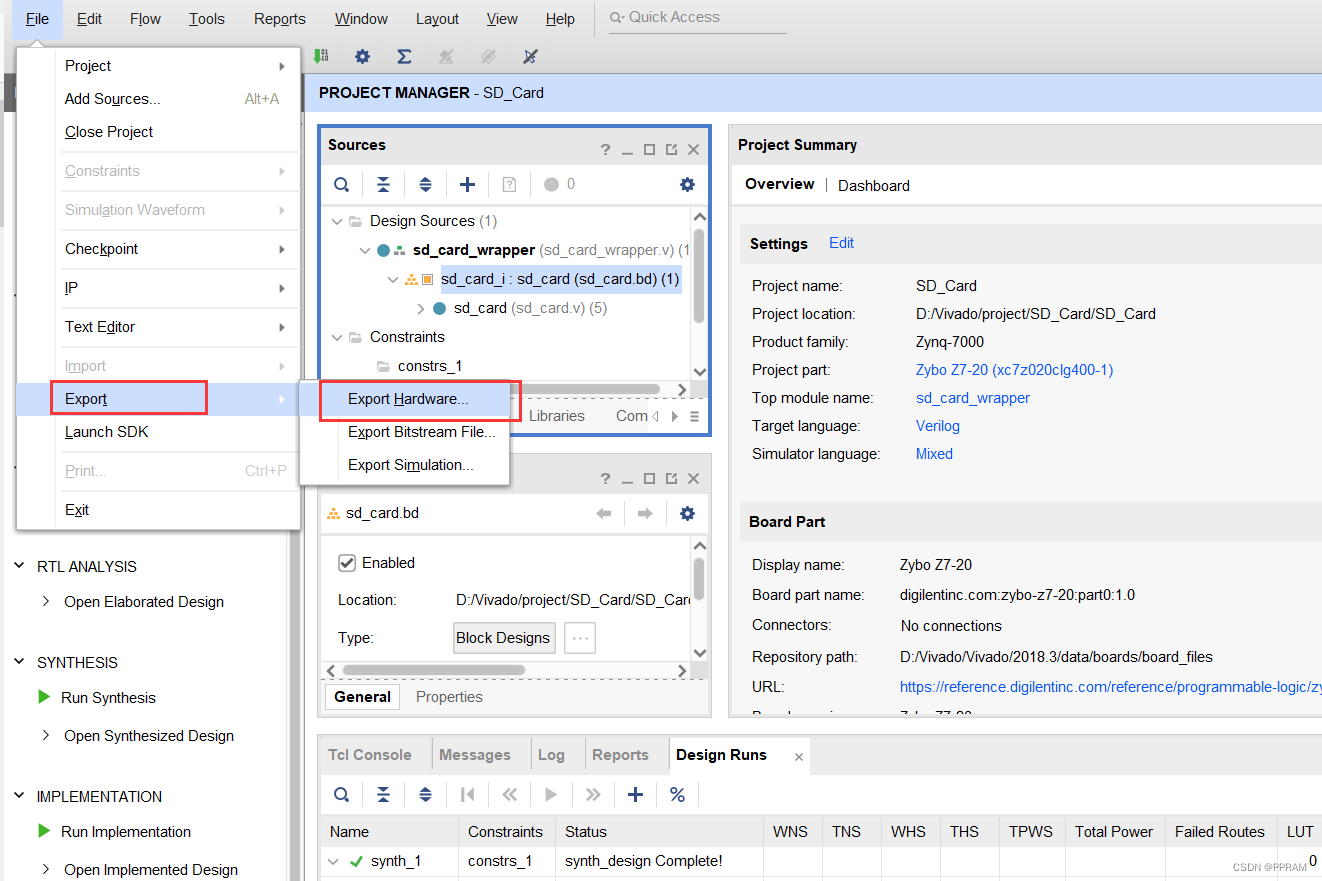This screenshot has height=881, width=1322.
Task: Collapse the sd_card_wrapper tree node
Action: pos(365,250)
